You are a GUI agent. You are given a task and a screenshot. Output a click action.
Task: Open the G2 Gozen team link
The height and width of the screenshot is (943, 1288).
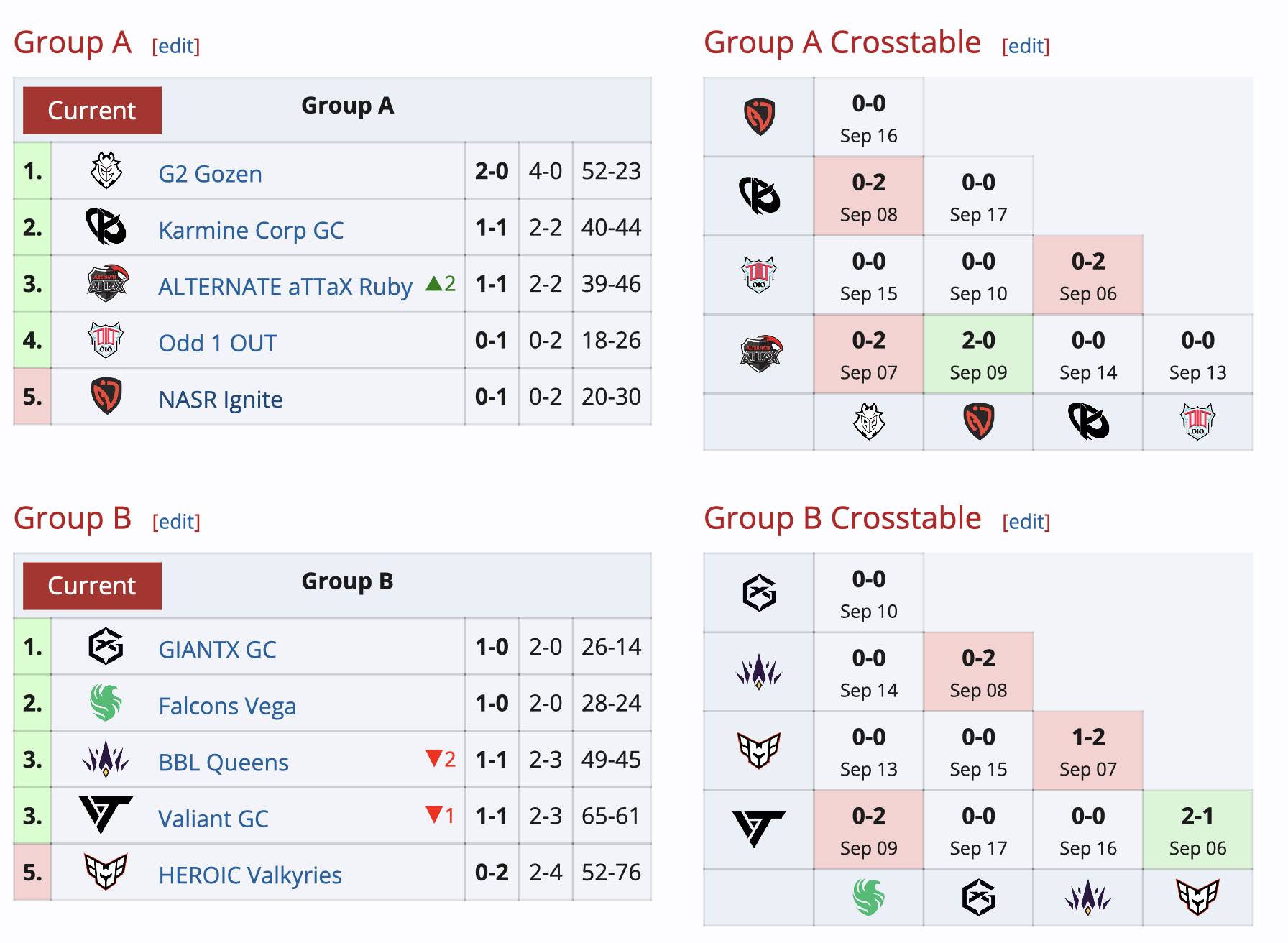click(210, 174)
